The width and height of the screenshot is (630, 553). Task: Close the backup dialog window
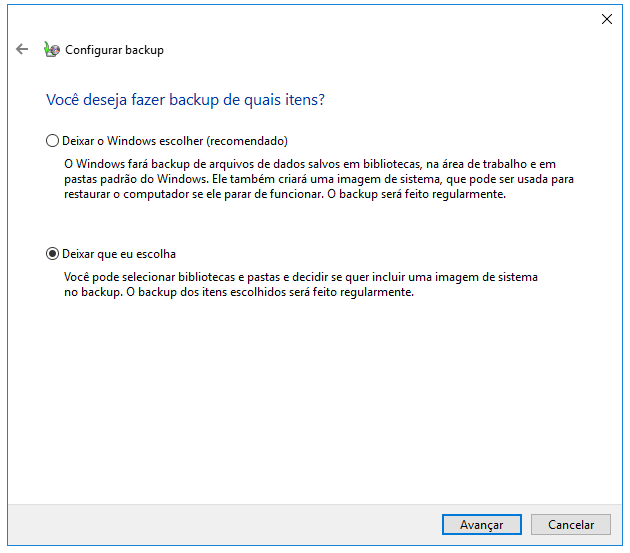coord(607,19)
